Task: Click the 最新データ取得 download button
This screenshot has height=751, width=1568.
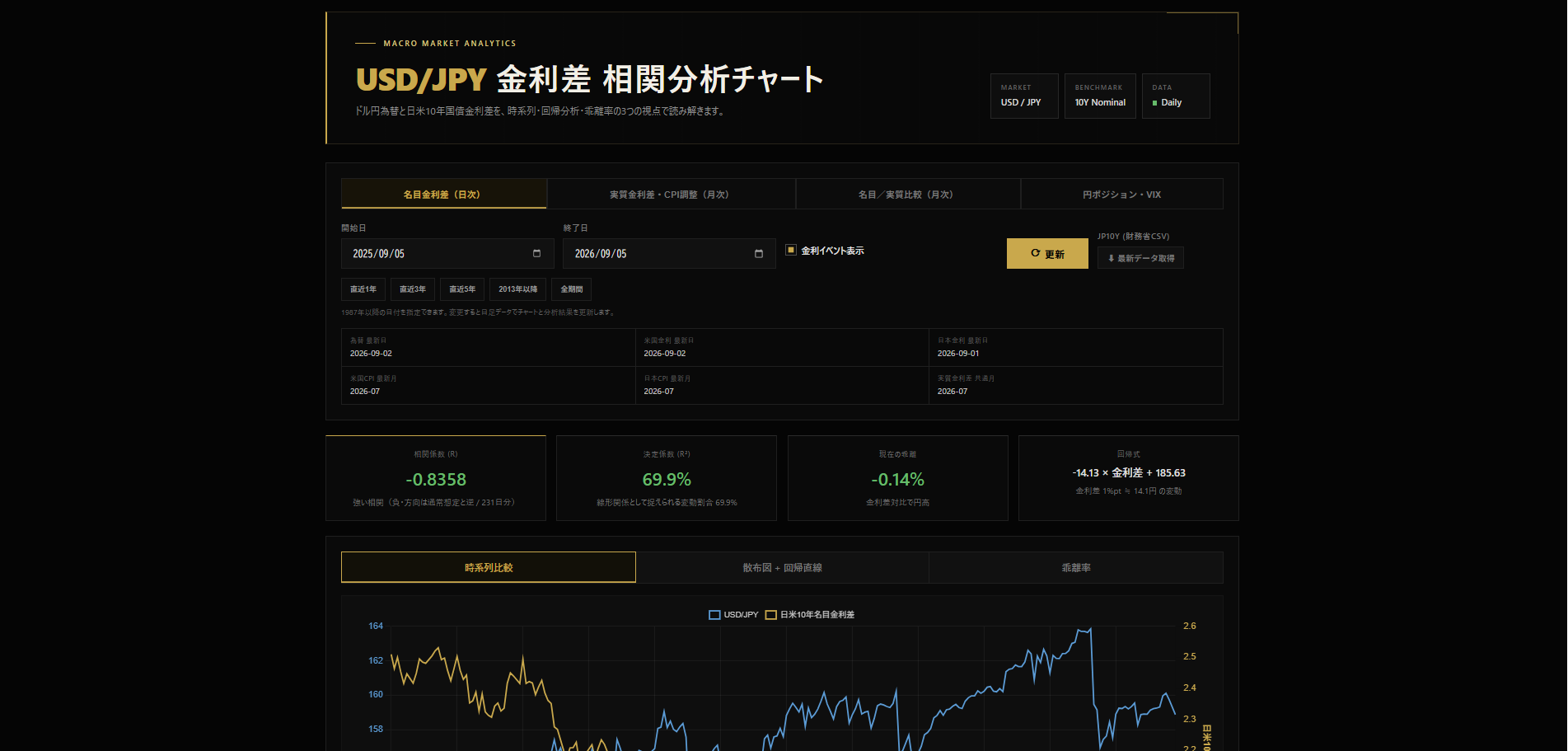Action: [1140, 258]
